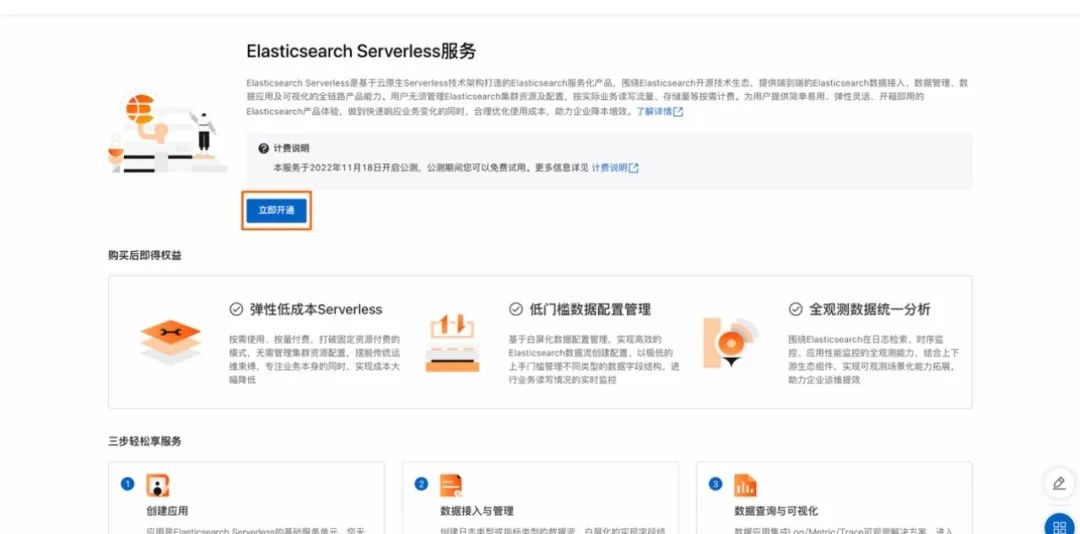The image size is (1080, 534).
Task: Click the step 1 number badge
Action: click(127, 484)
